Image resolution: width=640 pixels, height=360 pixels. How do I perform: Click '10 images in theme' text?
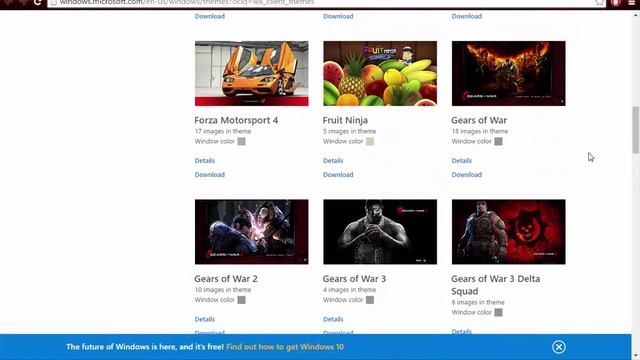click(222, 290)
